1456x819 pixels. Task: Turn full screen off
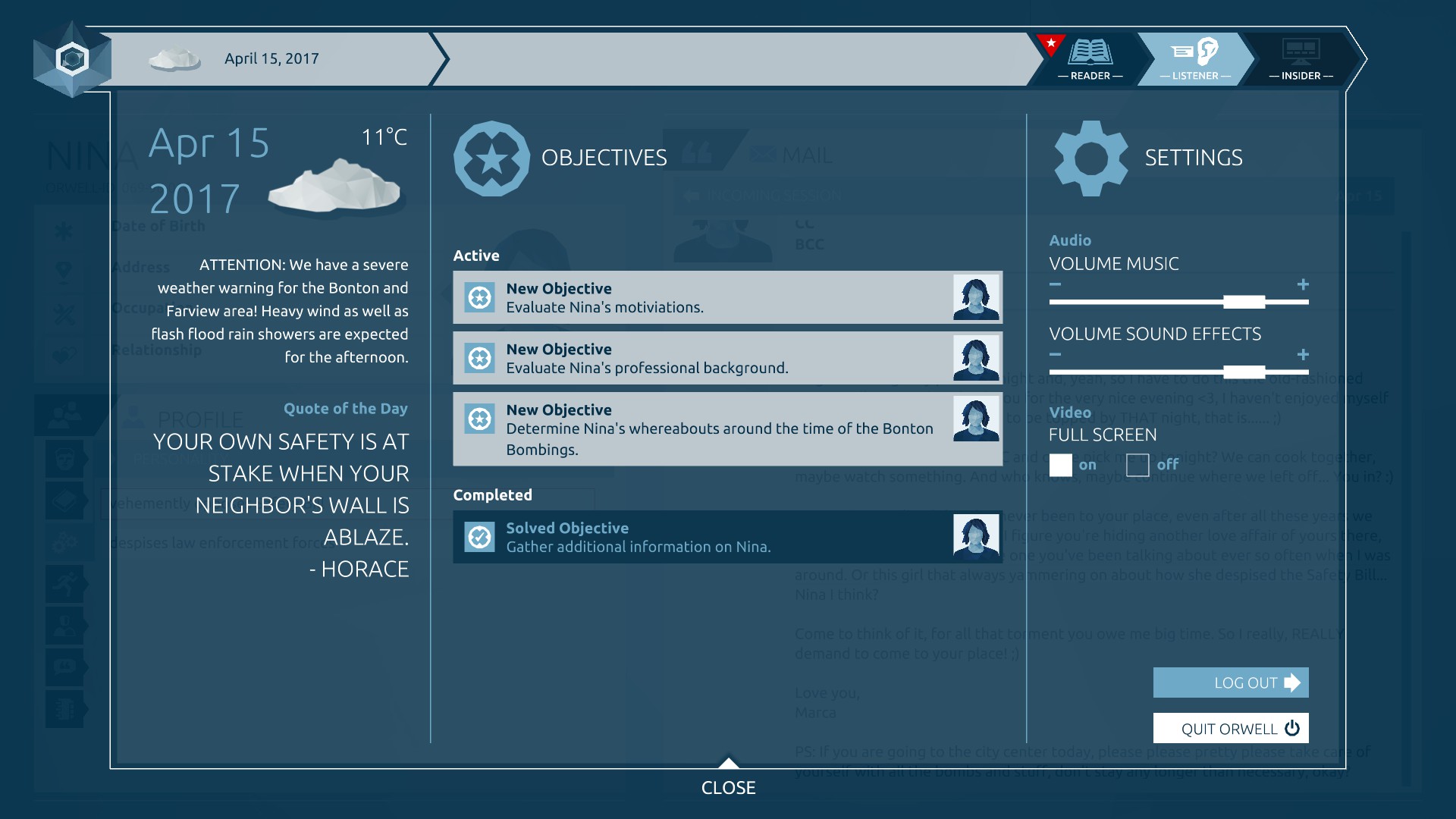coord(1137,465)
